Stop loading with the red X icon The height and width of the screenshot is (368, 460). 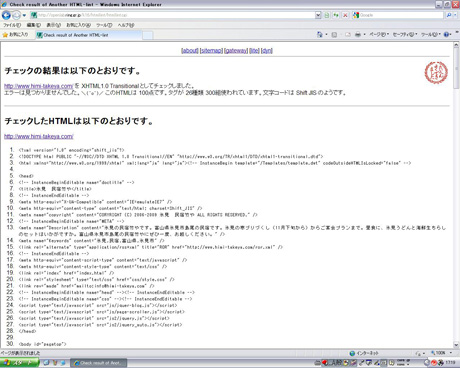345,15
